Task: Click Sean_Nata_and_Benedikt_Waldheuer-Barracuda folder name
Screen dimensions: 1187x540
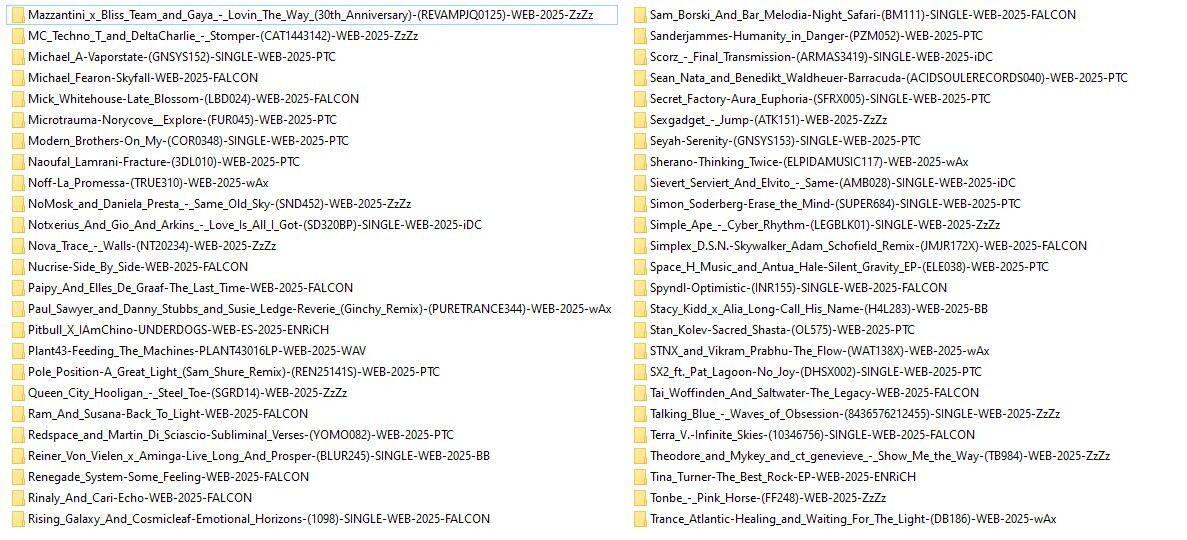Action: 889,77
